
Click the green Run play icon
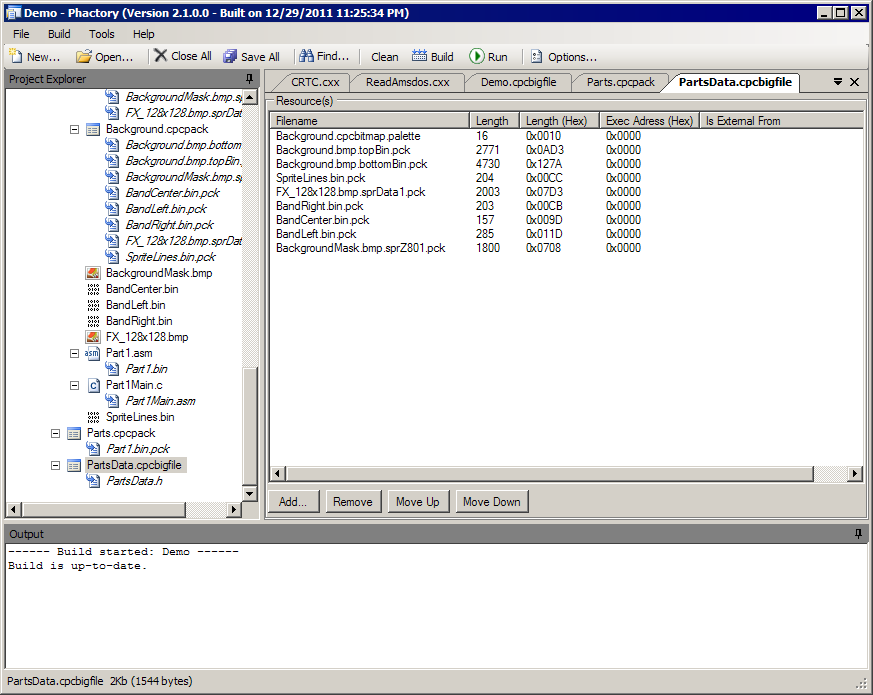coord(476,56)
